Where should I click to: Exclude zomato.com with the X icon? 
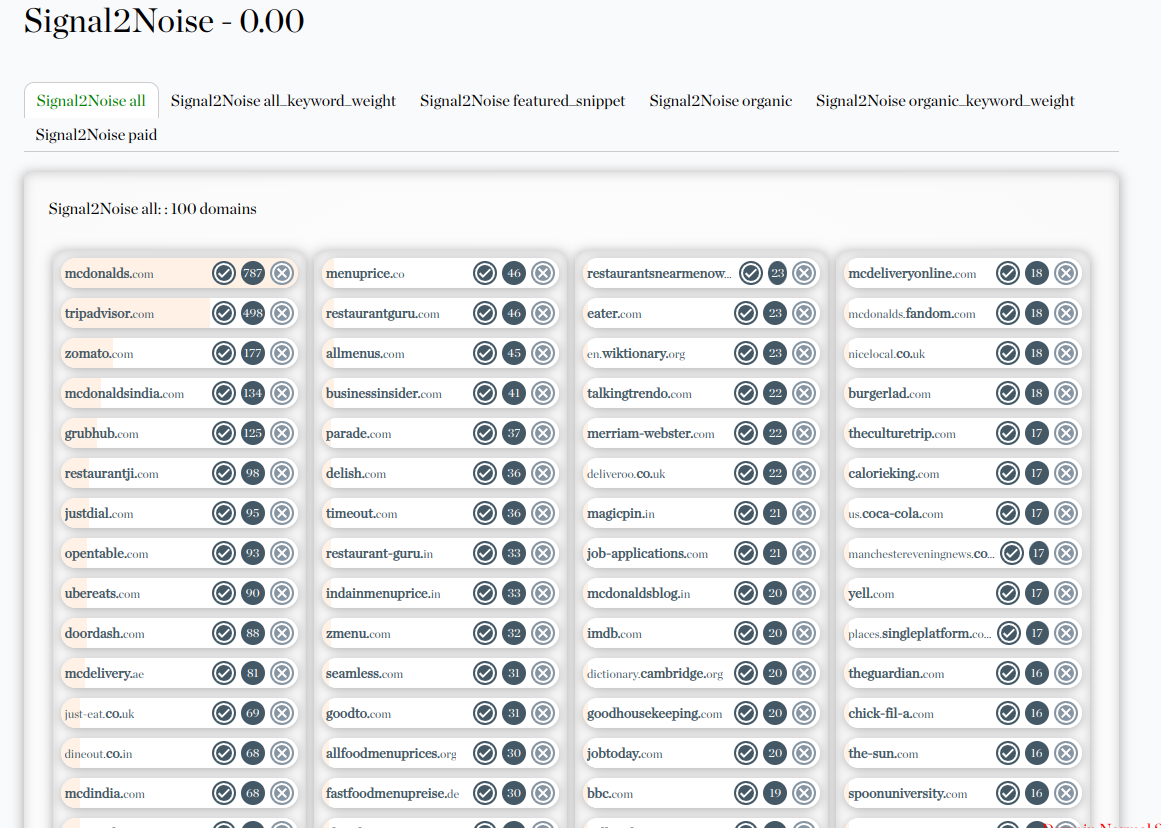[282, 353]
